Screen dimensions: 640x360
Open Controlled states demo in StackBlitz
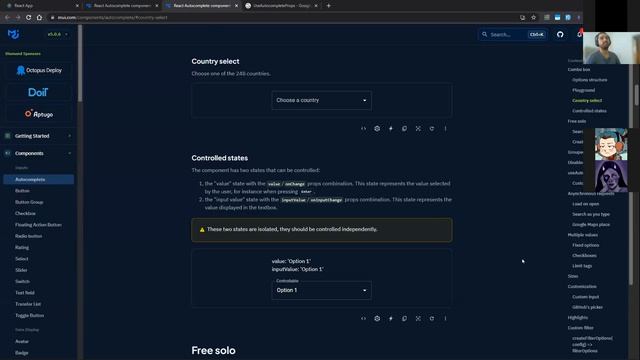tap(391, 318)
